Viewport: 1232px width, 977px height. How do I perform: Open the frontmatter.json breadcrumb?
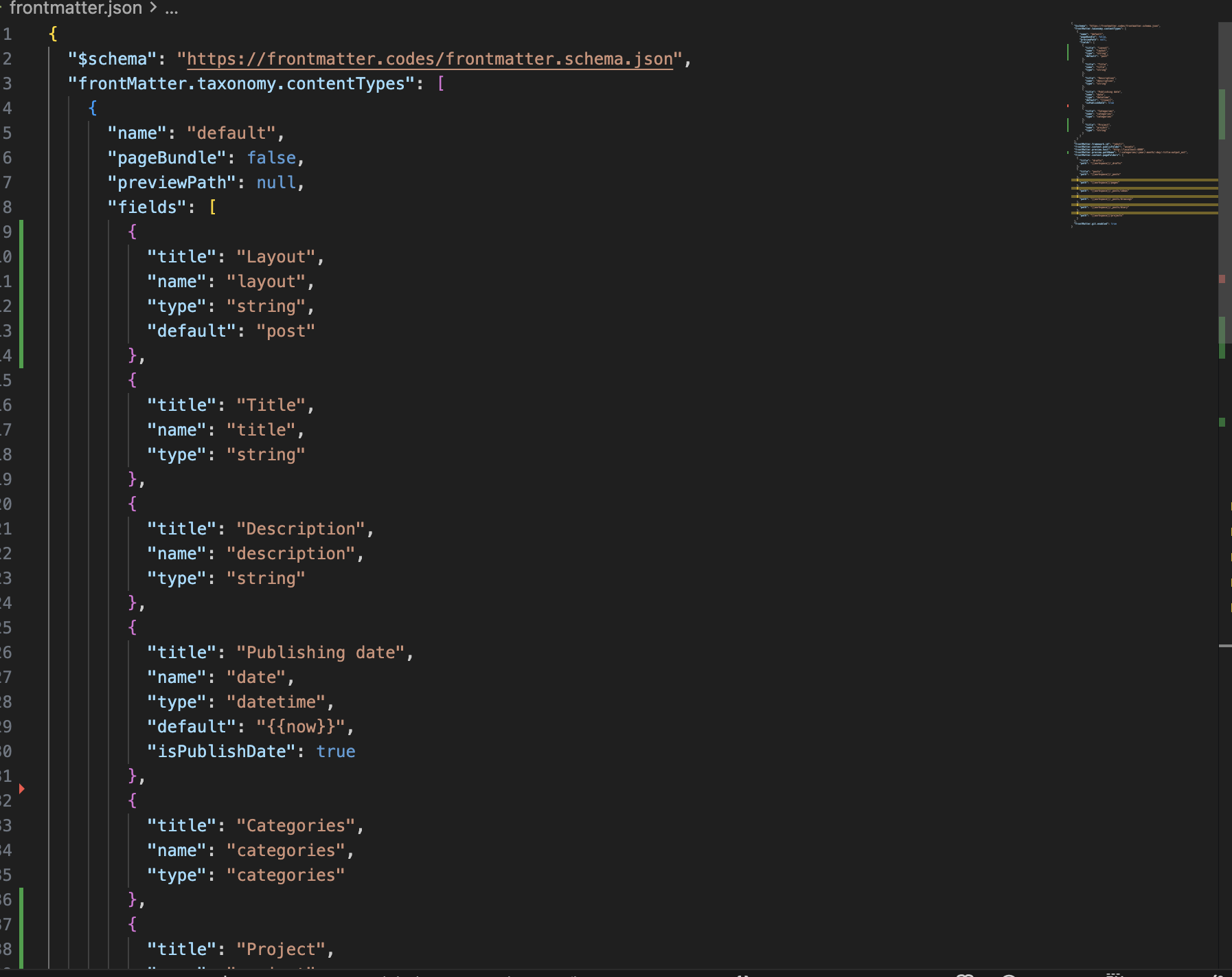pos(76,8)
